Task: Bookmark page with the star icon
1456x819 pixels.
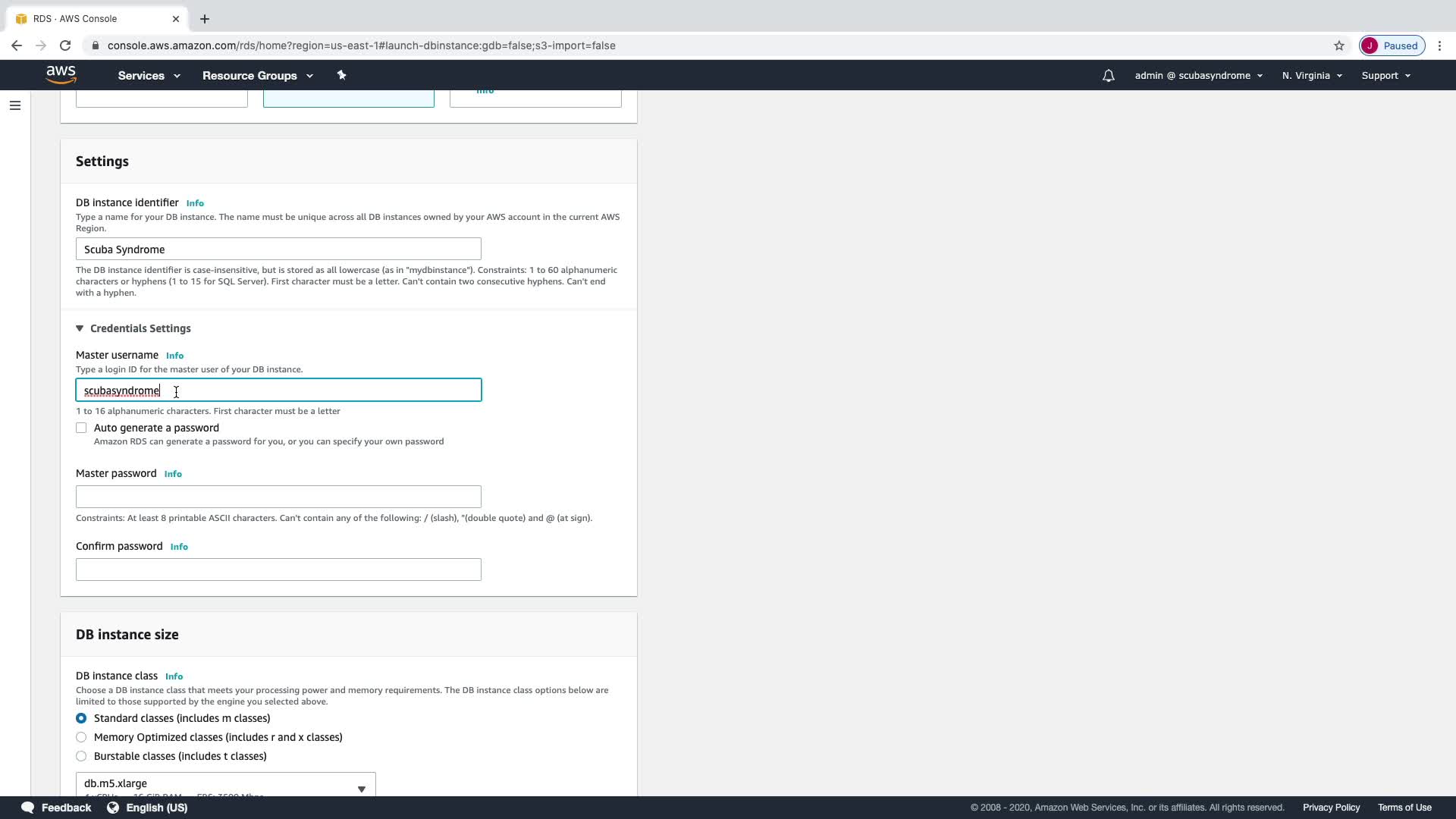Action: [x=1338, y=45]
